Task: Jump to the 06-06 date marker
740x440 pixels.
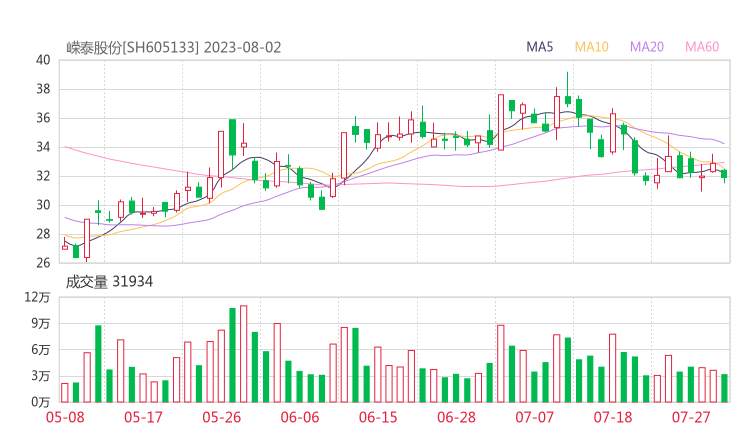Action: [x=300, y=417]
